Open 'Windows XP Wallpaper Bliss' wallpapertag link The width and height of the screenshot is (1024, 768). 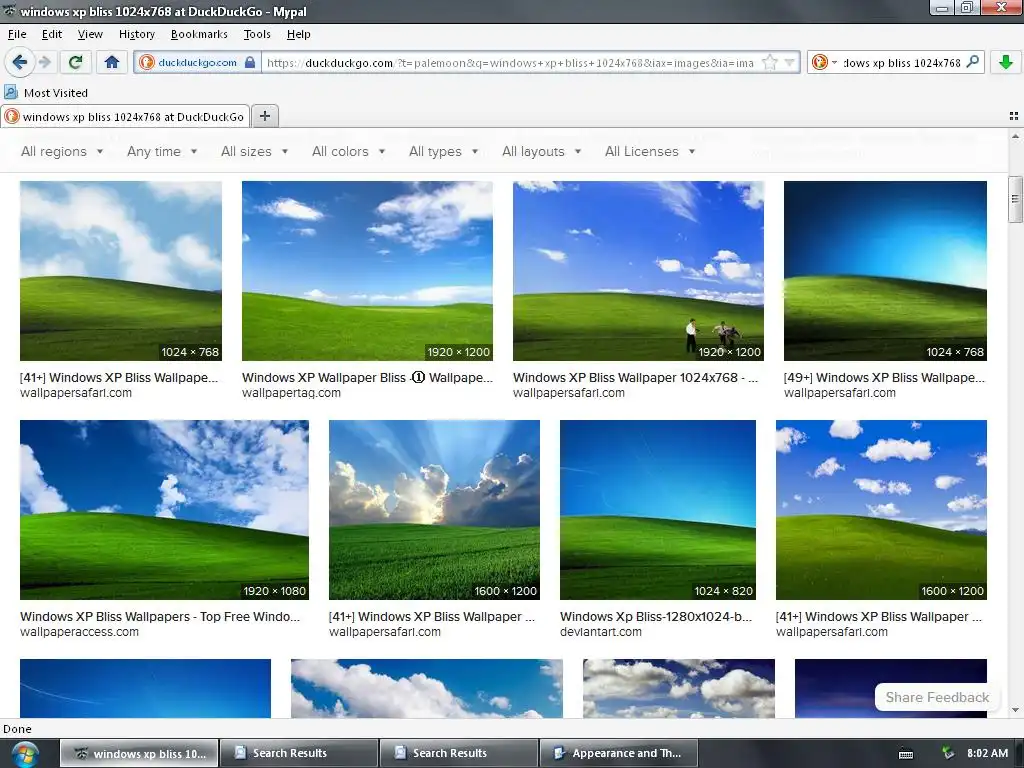click(367, 377)
